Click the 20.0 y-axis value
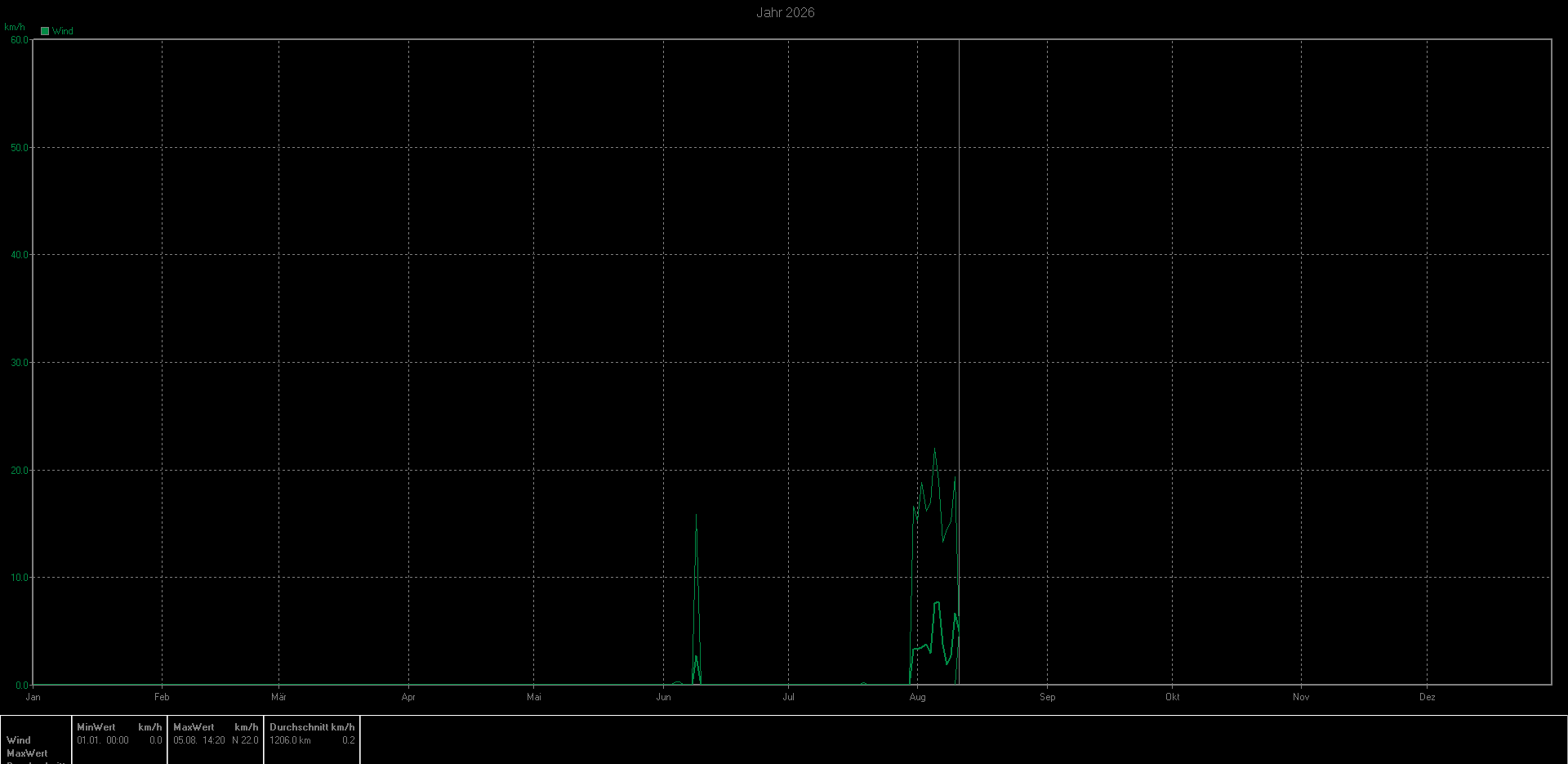Viewport: 1568px width, 764px height. click(20, 471)
